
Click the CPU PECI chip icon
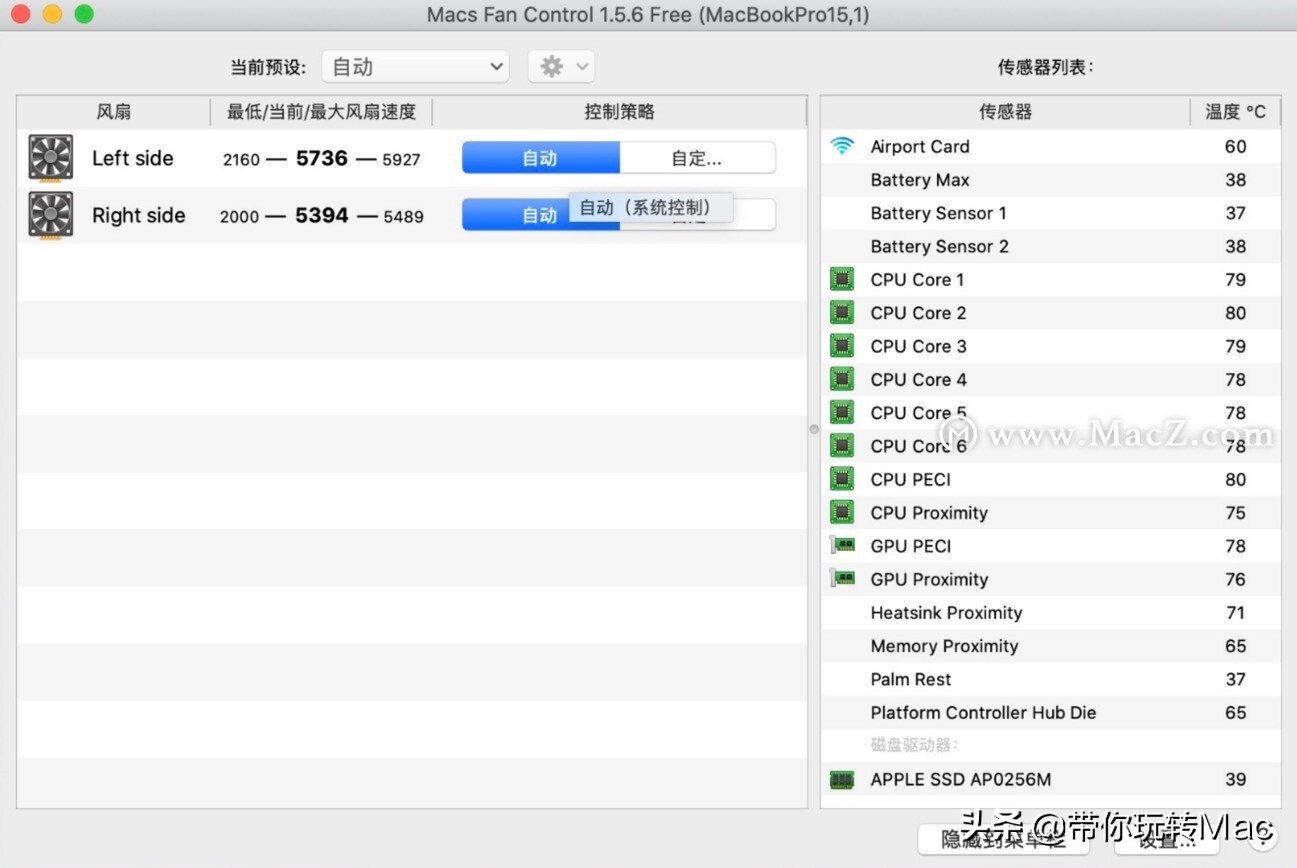[842, 480]
